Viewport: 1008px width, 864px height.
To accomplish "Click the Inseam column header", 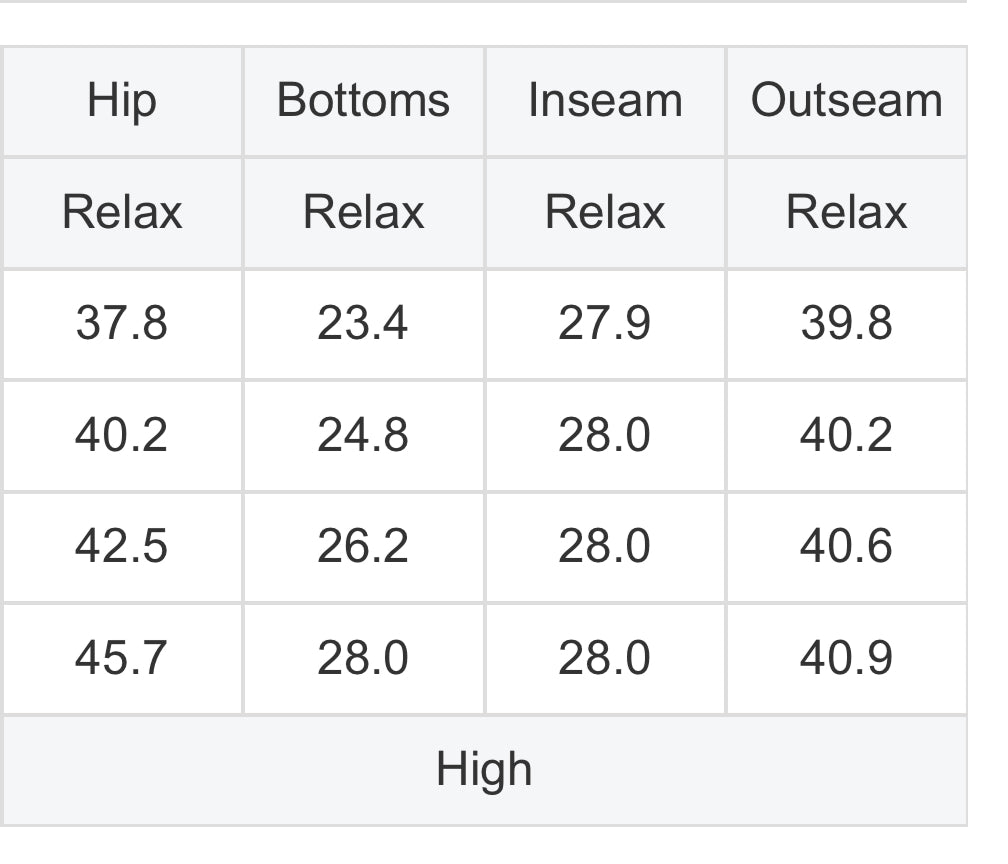I will pyautogui.click(x=605, y=101).
